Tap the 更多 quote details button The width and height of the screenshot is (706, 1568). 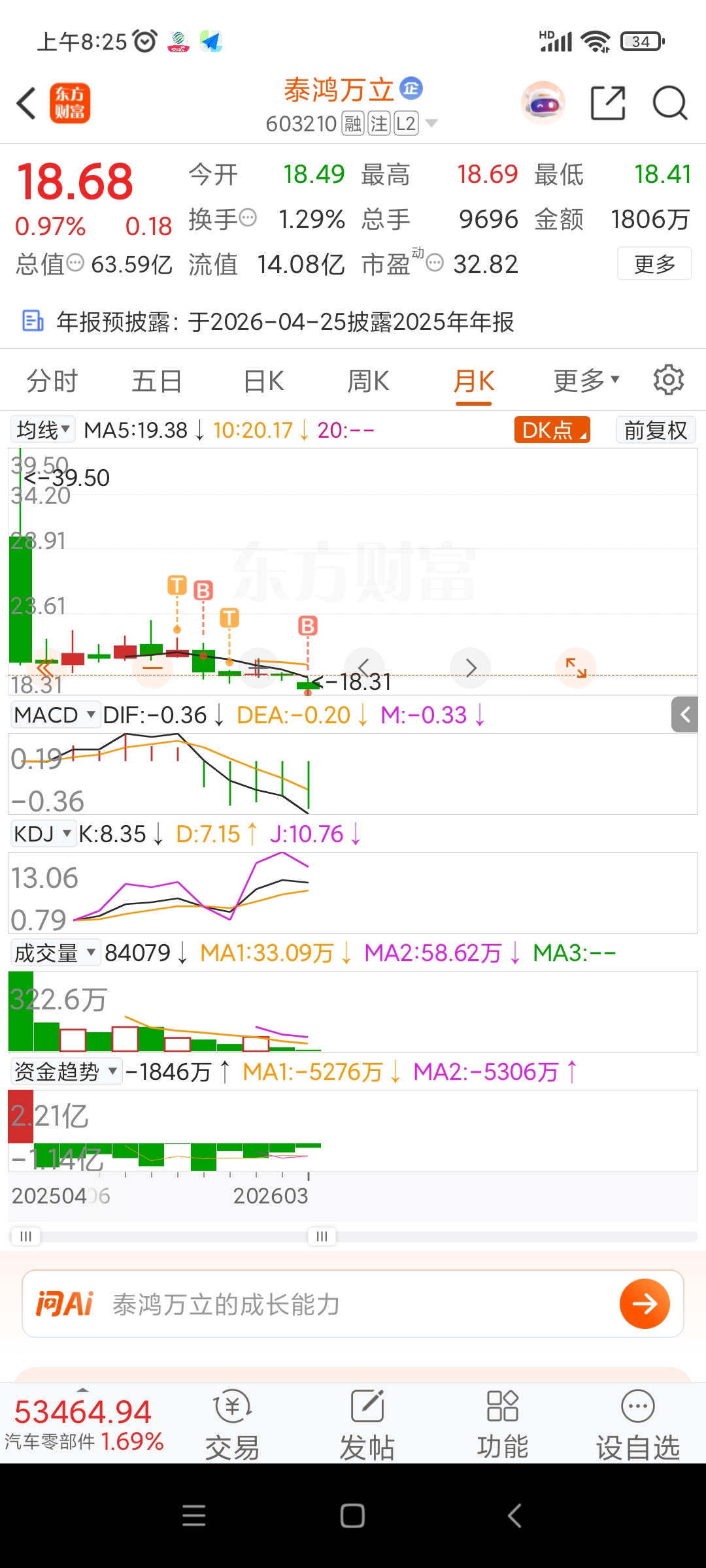(x=654, y=263)
